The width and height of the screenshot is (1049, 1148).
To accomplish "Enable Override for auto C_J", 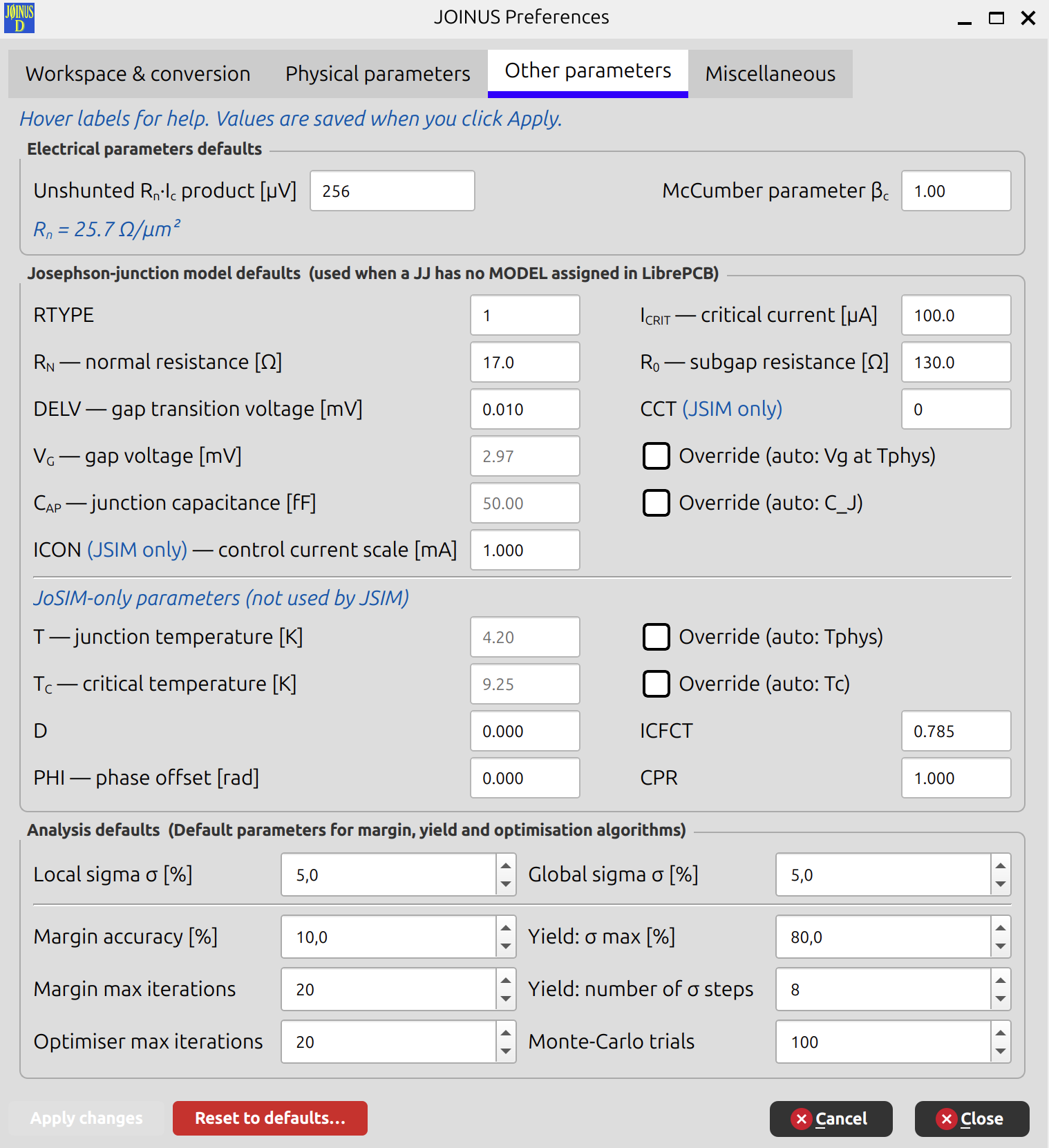I will coord(656,503).
